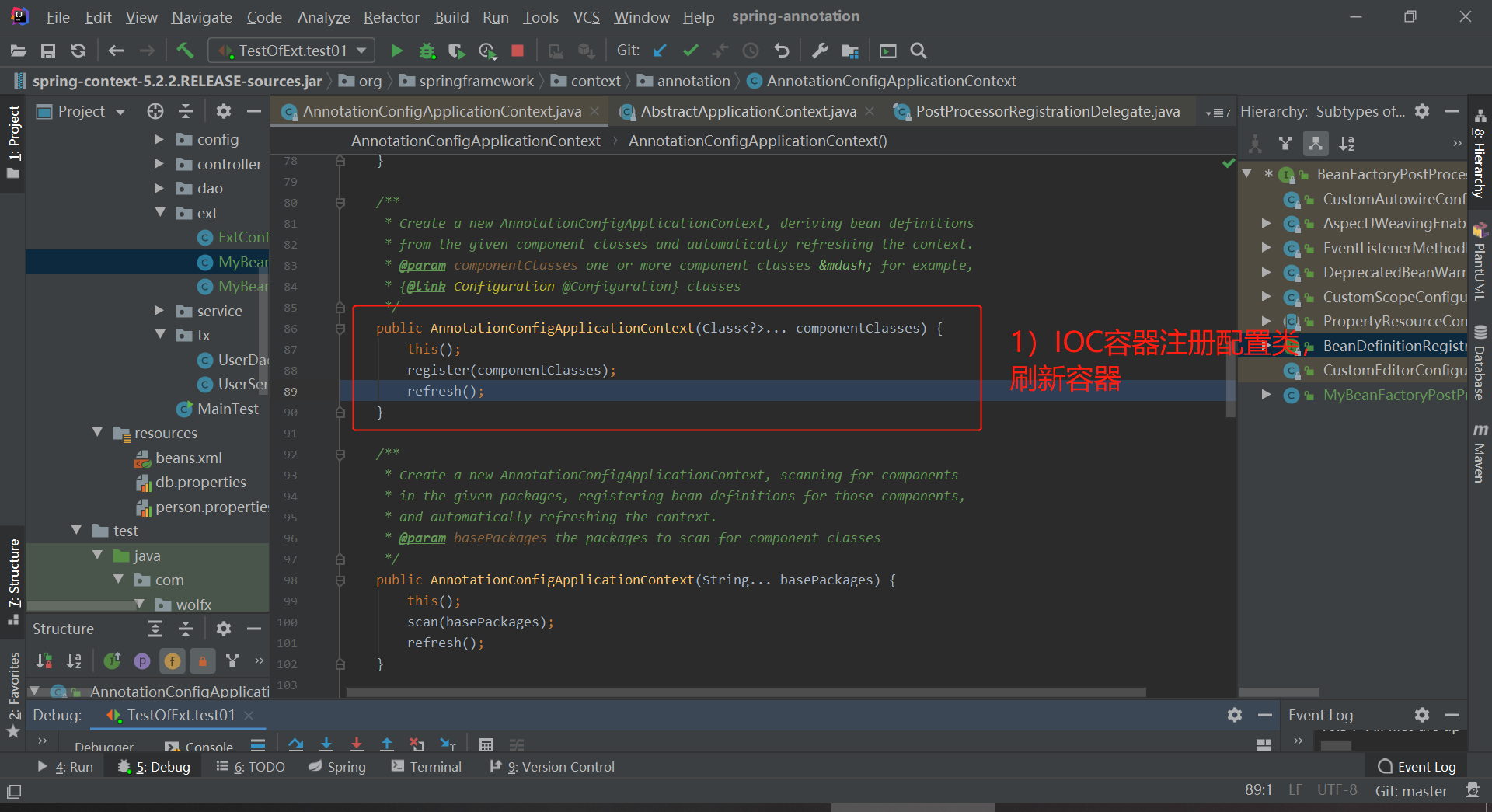Select MainTest class in Project tree
Screen dimensions: 1492x812
point(218,409)
